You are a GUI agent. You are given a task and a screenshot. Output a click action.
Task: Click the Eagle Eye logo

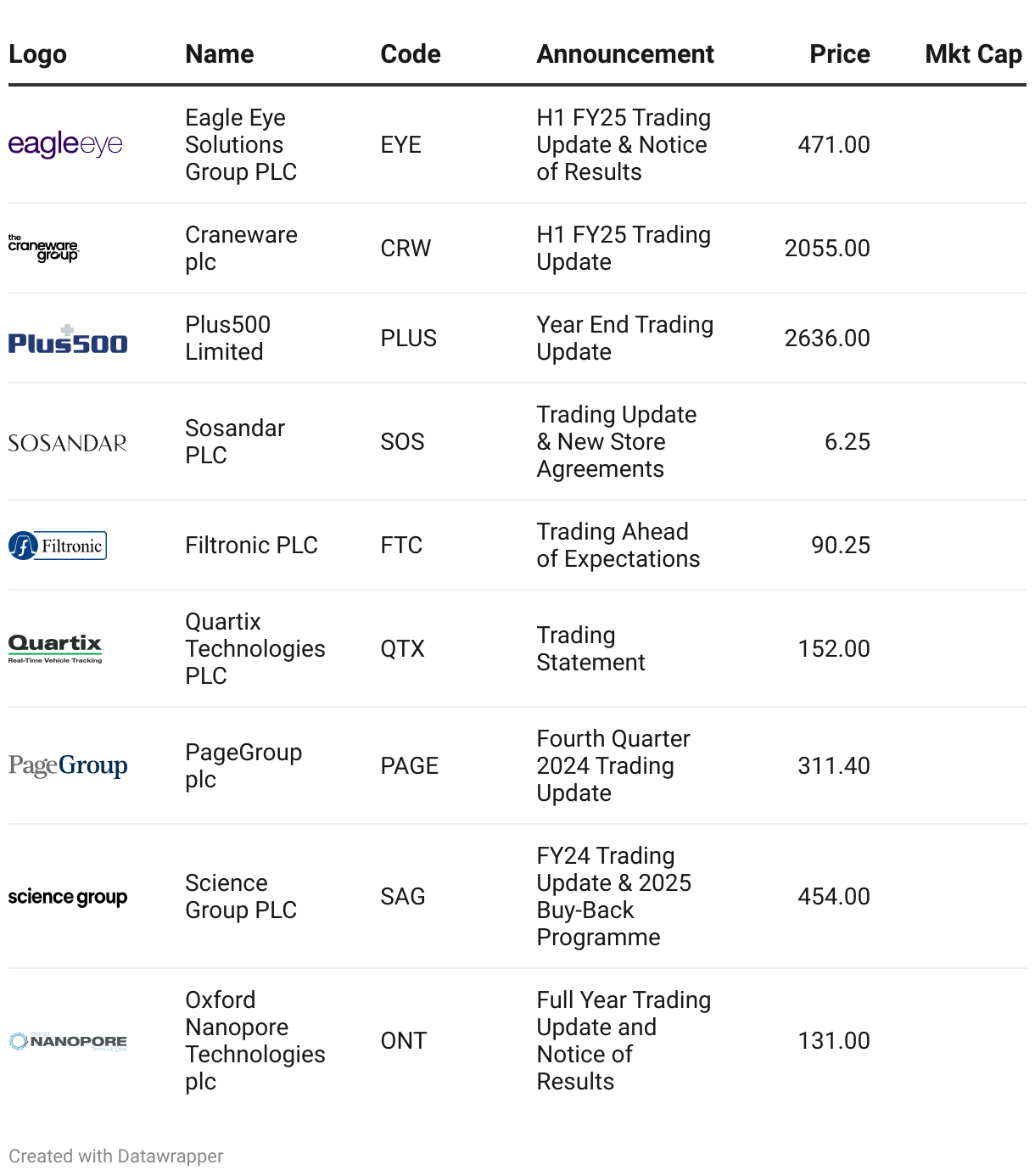(65, 144)
